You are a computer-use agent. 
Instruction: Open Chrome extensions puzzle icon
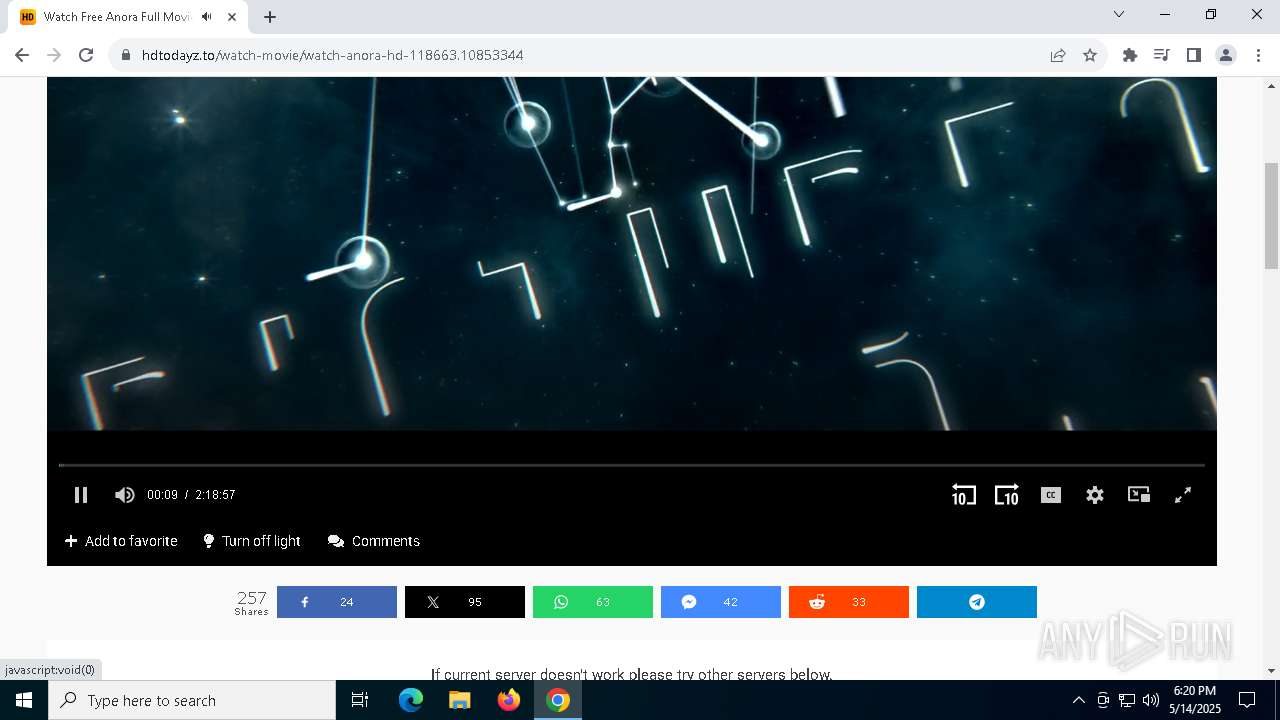click(1130, 55)
